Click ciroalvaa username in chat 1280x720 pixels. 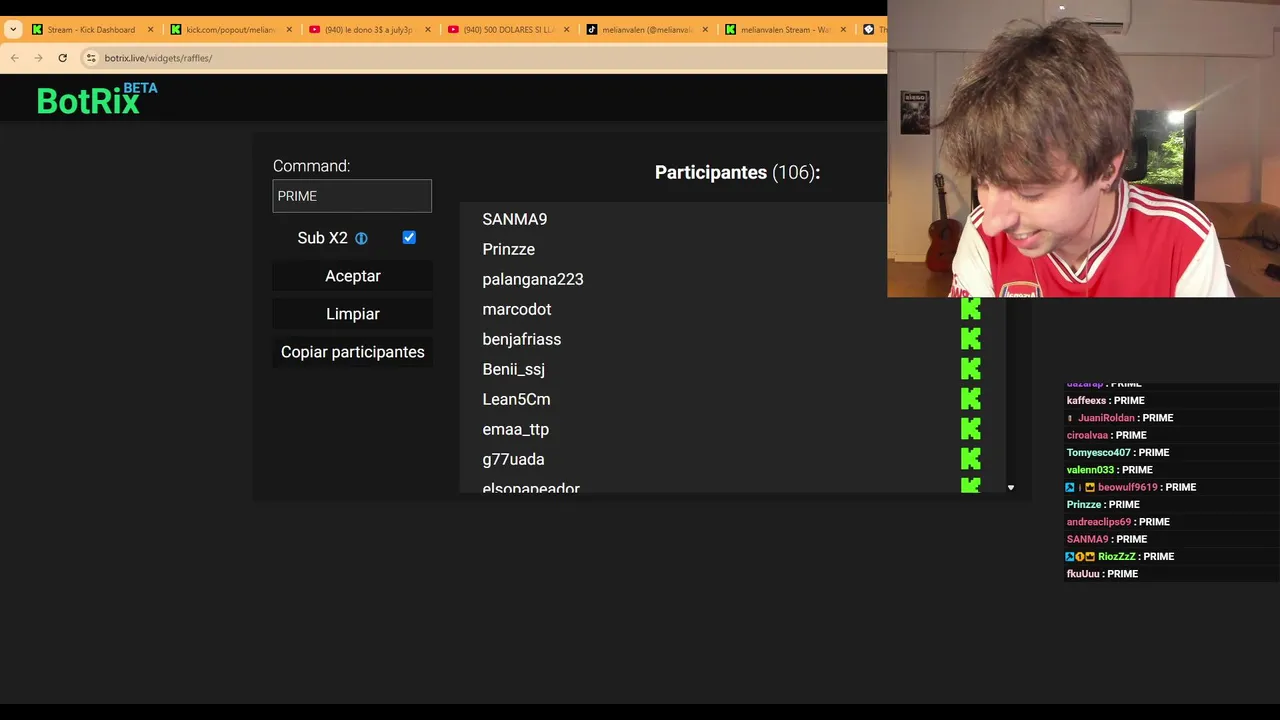(1087, 435)
